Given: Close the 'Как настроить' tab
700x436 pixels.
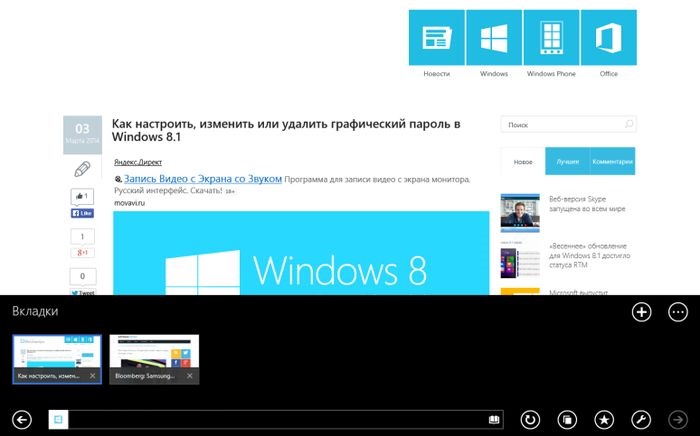Looking at the screenshot, I should pos(92,376).
